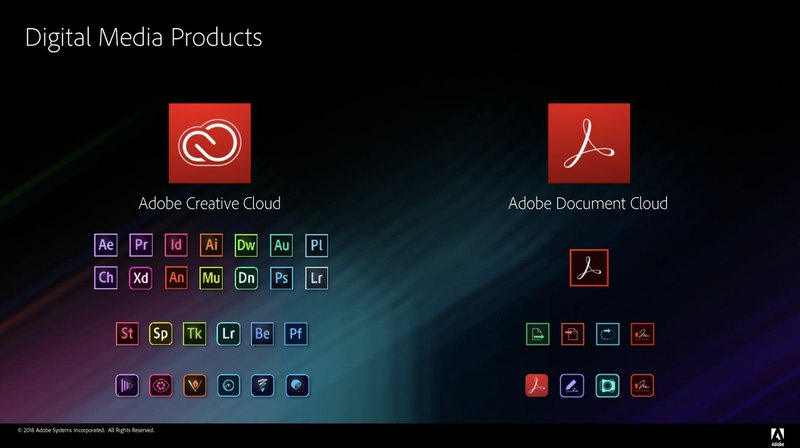Select the Premiere Pro (Pr) icon
This screenshot has width=800, height=448.
coord(141,245)
